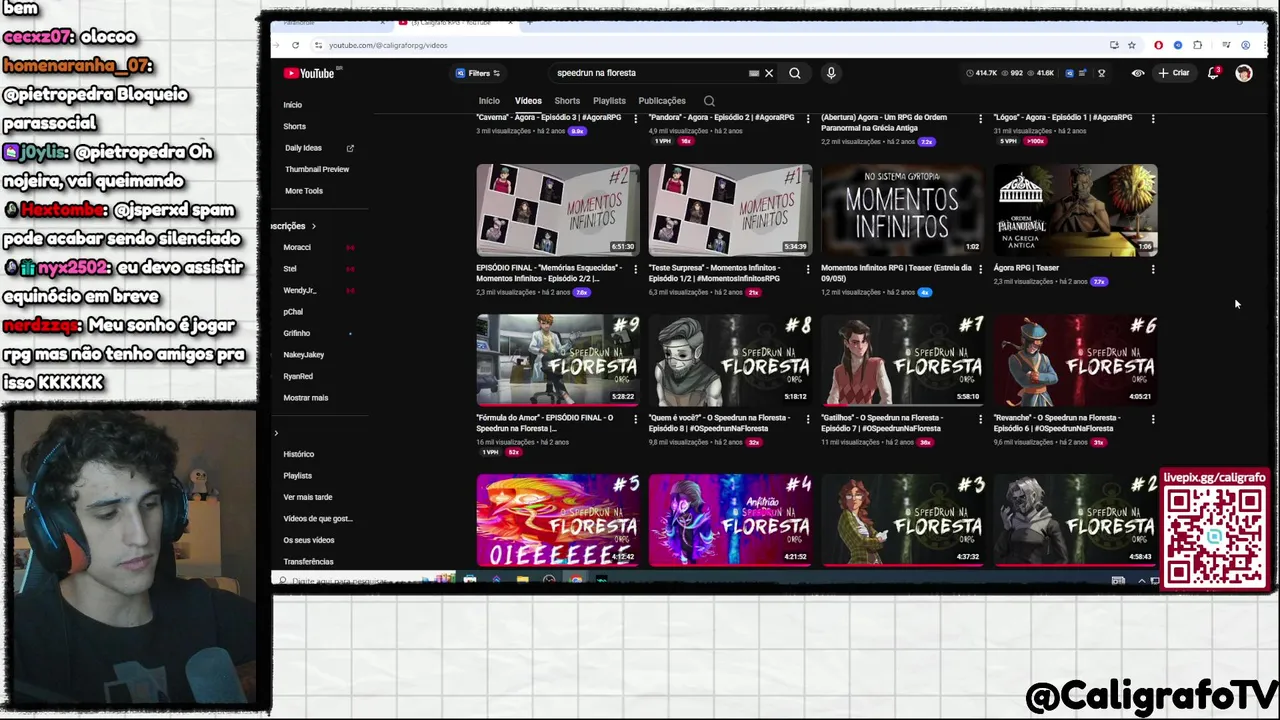
Task: Reload the page with the browser refresh icon
Action: 295,45
